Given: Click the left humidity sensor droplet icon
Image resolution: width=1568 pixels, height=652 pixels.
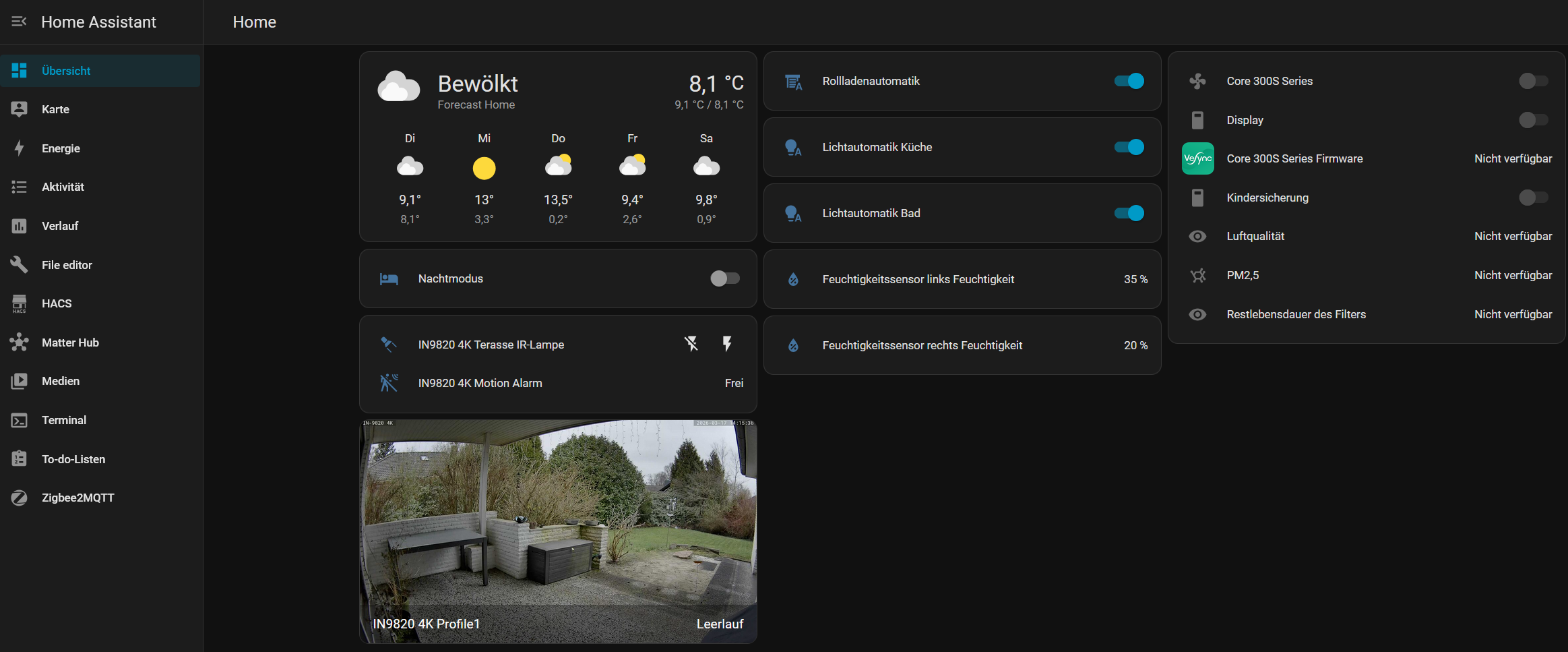Looking at the screenshot, I should point(793,279).
